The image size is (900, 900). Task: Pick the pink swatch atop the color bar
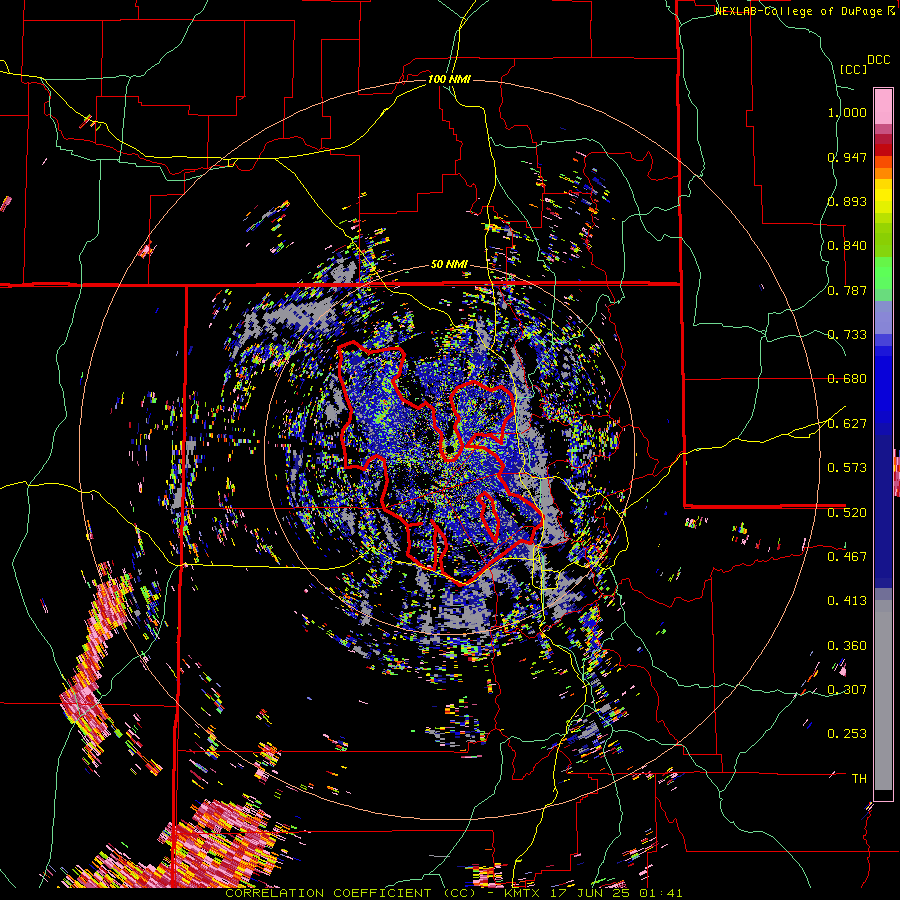(x=883, y=106)
